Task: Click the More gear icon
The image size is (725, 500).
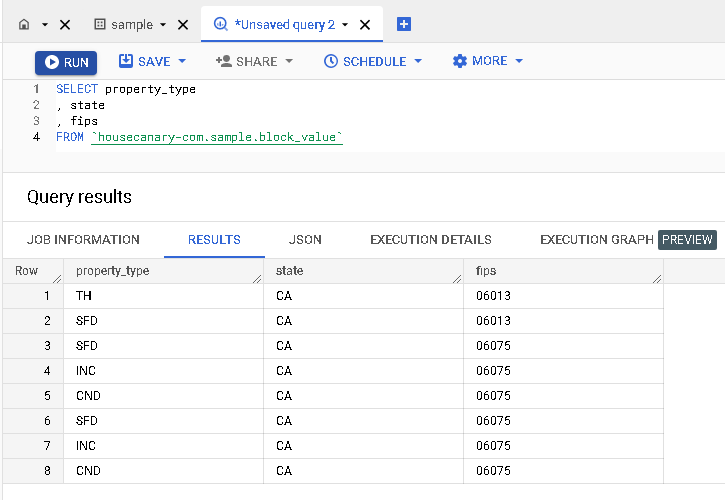Action: click(x=460, y=61)
